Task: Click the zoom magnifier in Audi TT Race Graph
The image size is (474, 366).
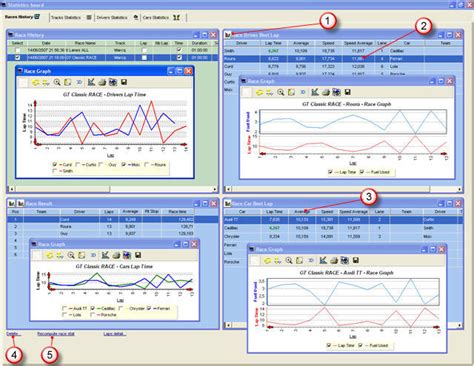Action: tap(289, 260)
